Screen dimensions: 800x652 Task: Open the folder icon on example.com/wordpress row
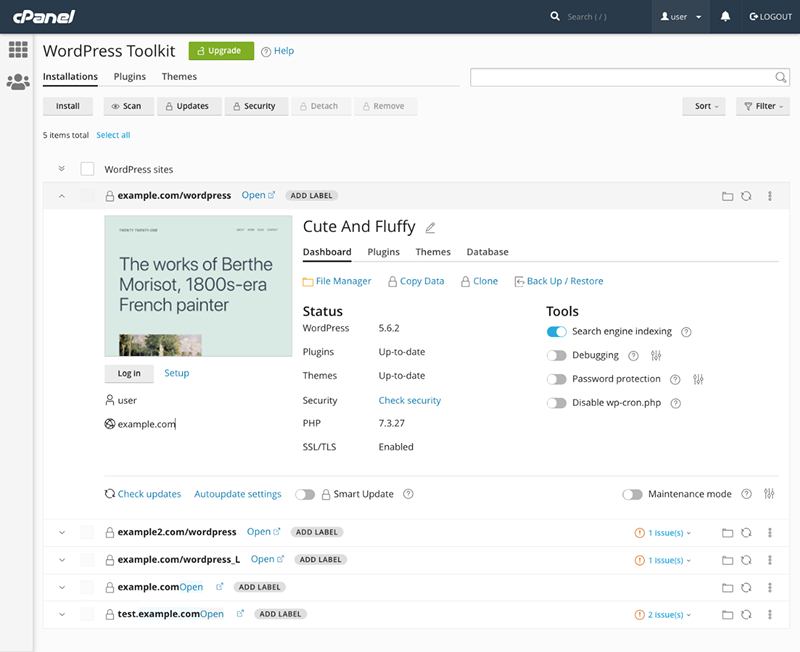click(727, 196)
